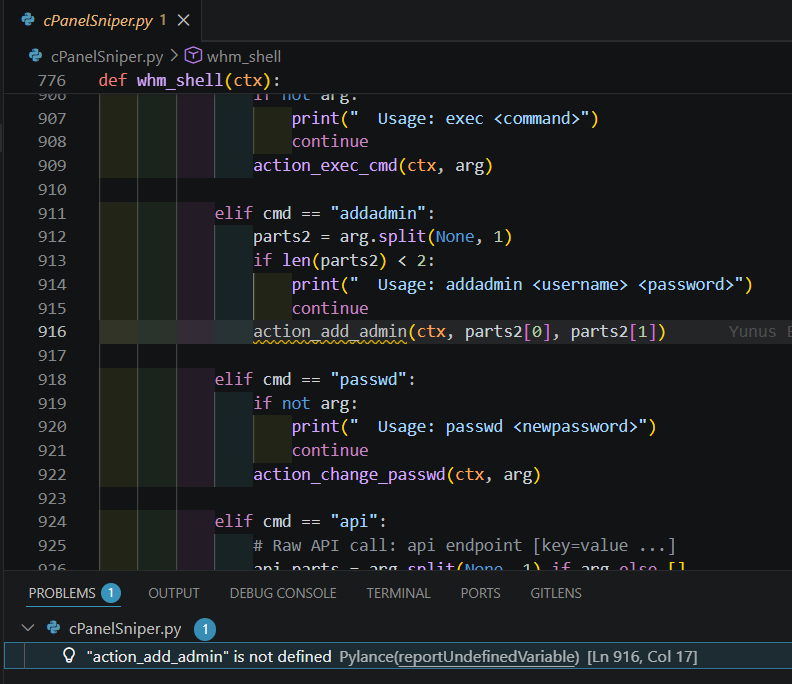Open the GITLENS panel tab
Viewport: 792px width, 684px height.
pos(556,593)
